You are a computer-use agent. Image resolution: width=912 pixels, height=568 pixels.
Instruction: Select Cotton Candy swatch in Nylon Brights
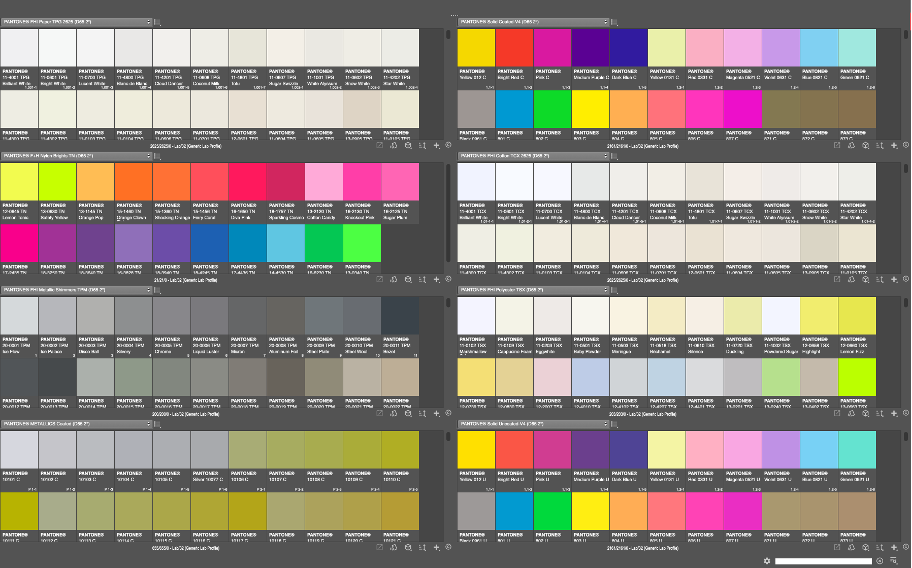pos(323,182)
